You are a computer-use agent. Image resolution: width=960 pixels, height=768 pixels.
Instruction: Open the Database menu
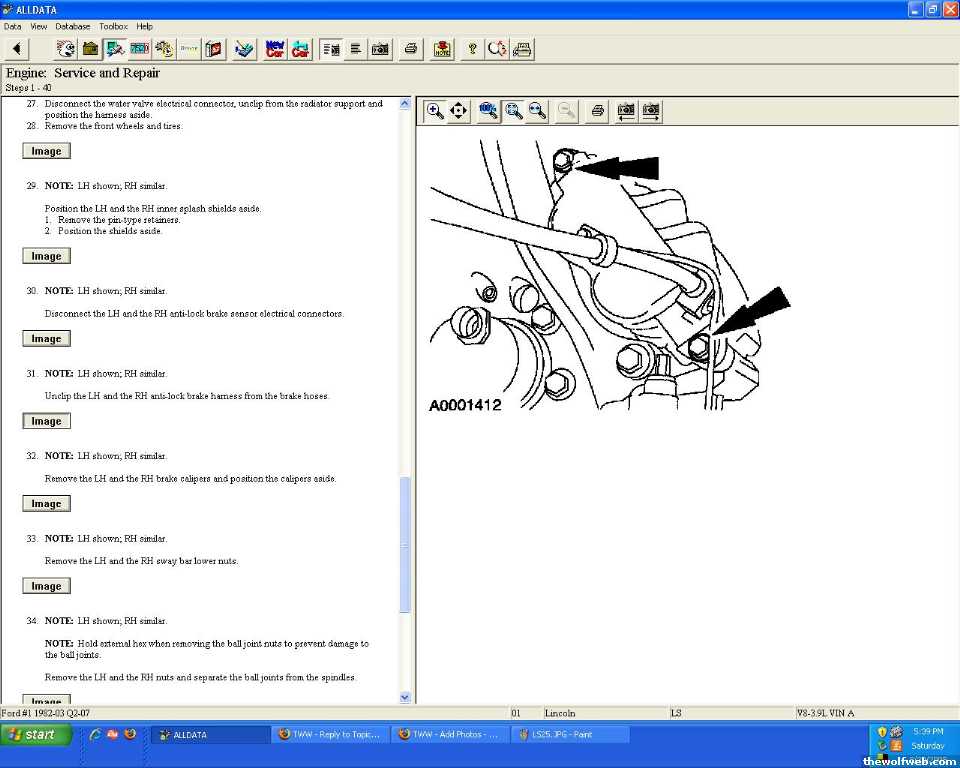pos(72,26)
